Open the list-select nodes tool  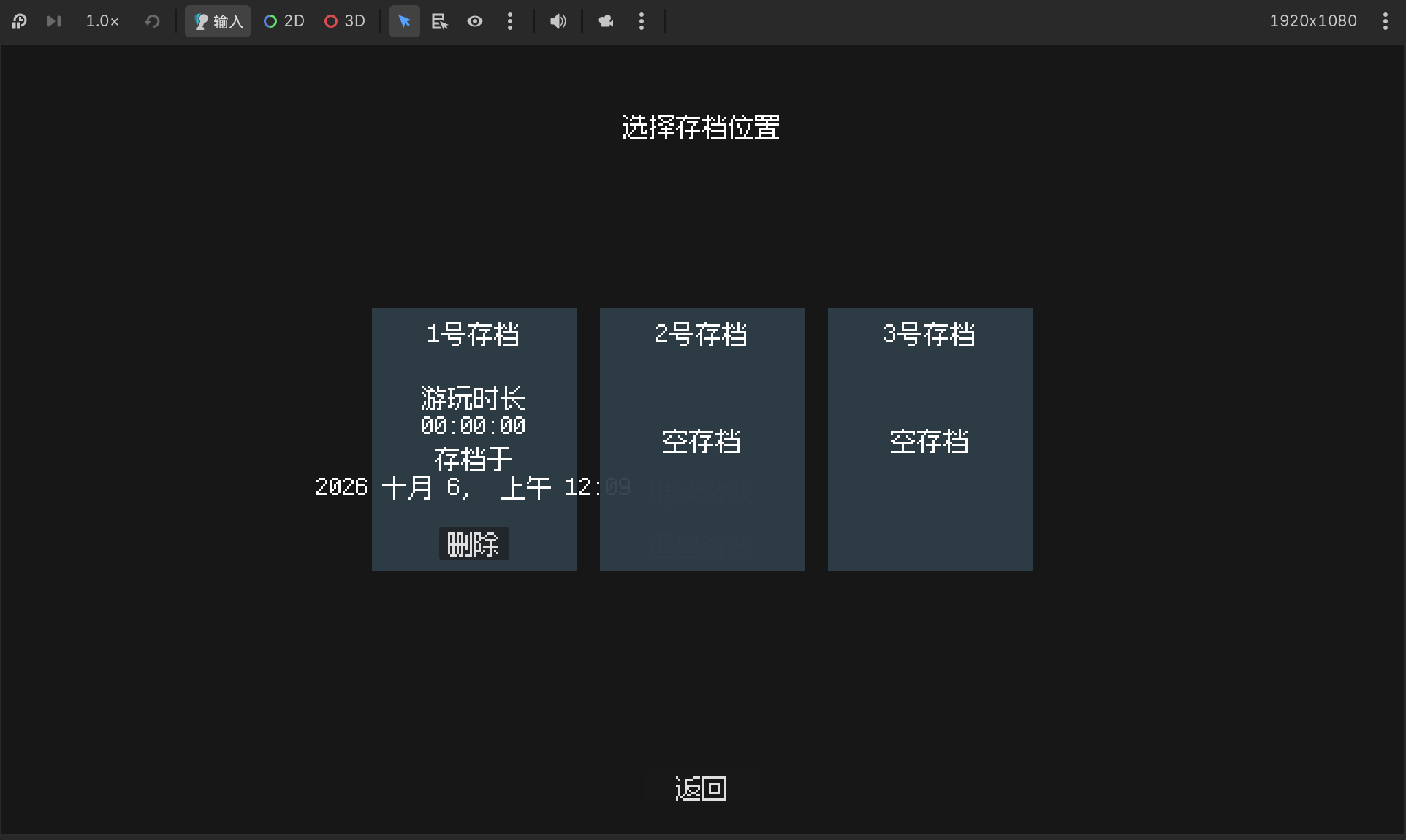pyautogui.click(x=440, y=21)
